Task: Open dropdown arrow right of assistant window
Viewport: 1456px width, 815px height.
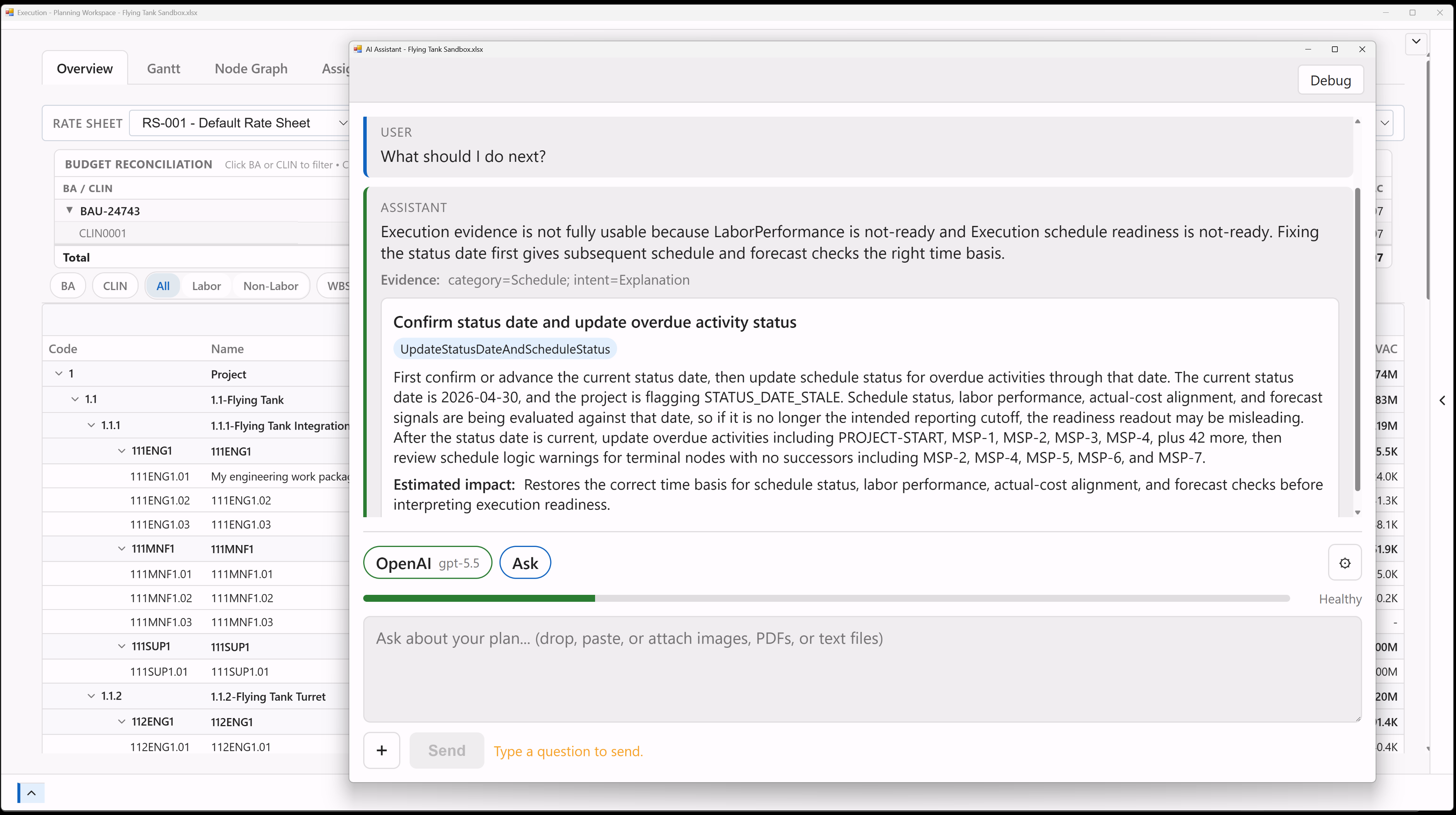Action: [x=1385, y=123]
